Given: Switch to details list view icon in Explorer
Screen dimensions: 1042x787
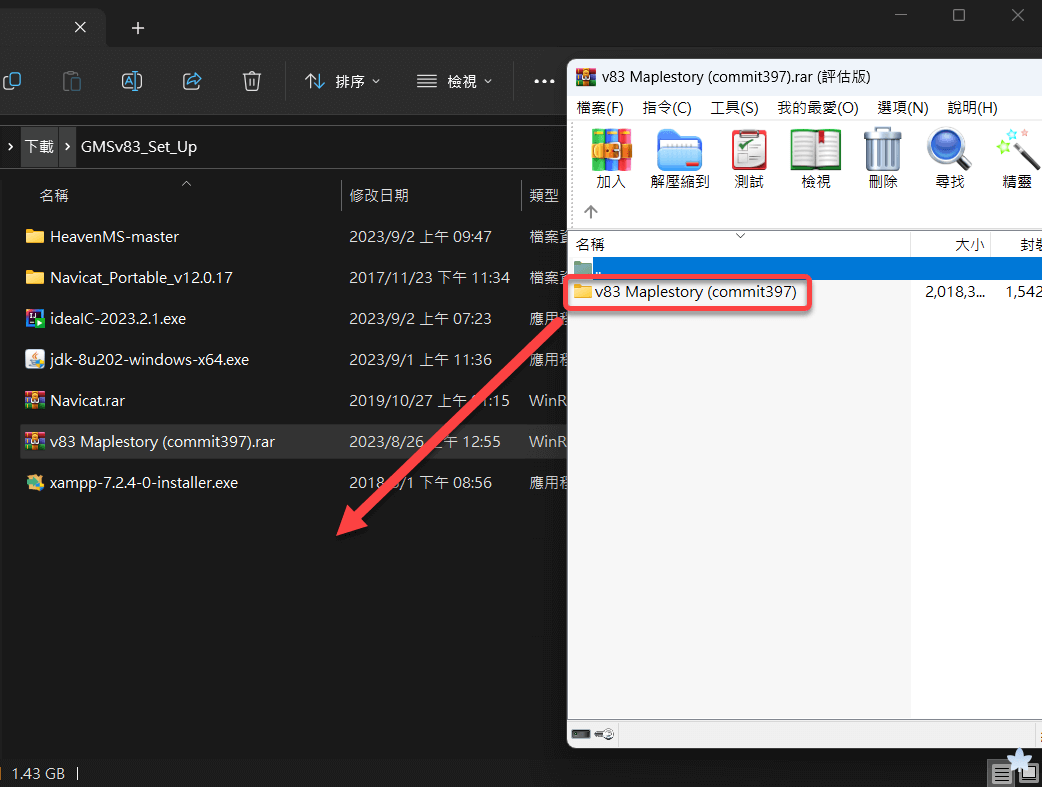Looking at the screenshot, I should click(x=1001, y=774).
